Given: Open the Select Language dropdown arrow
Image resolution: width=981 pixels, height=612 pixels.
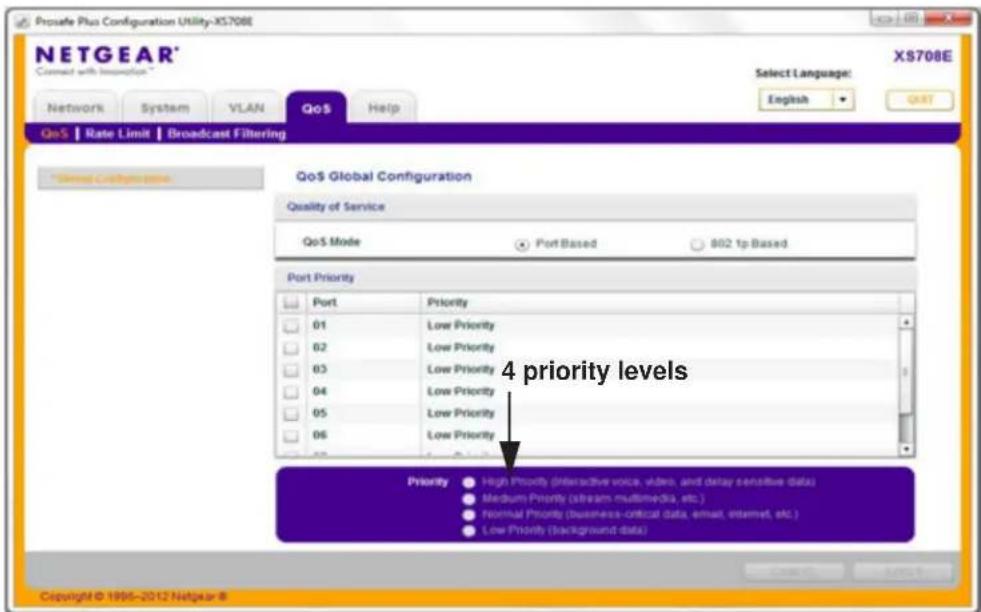Looking at the screenshot, I should point(843,100).
